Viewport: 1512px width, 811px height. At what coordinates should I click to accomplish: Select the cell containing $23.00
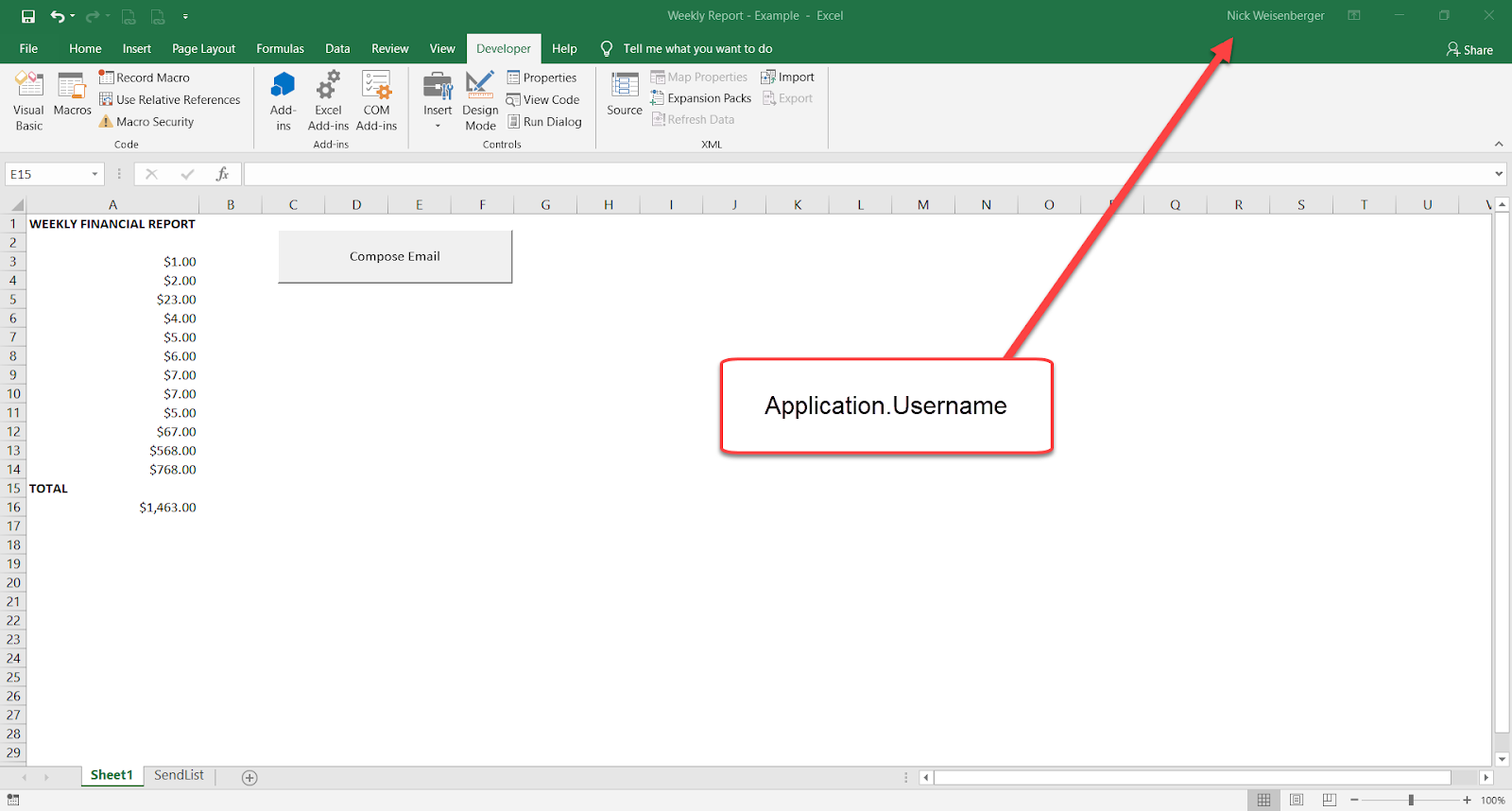click(x=112, y=300)
